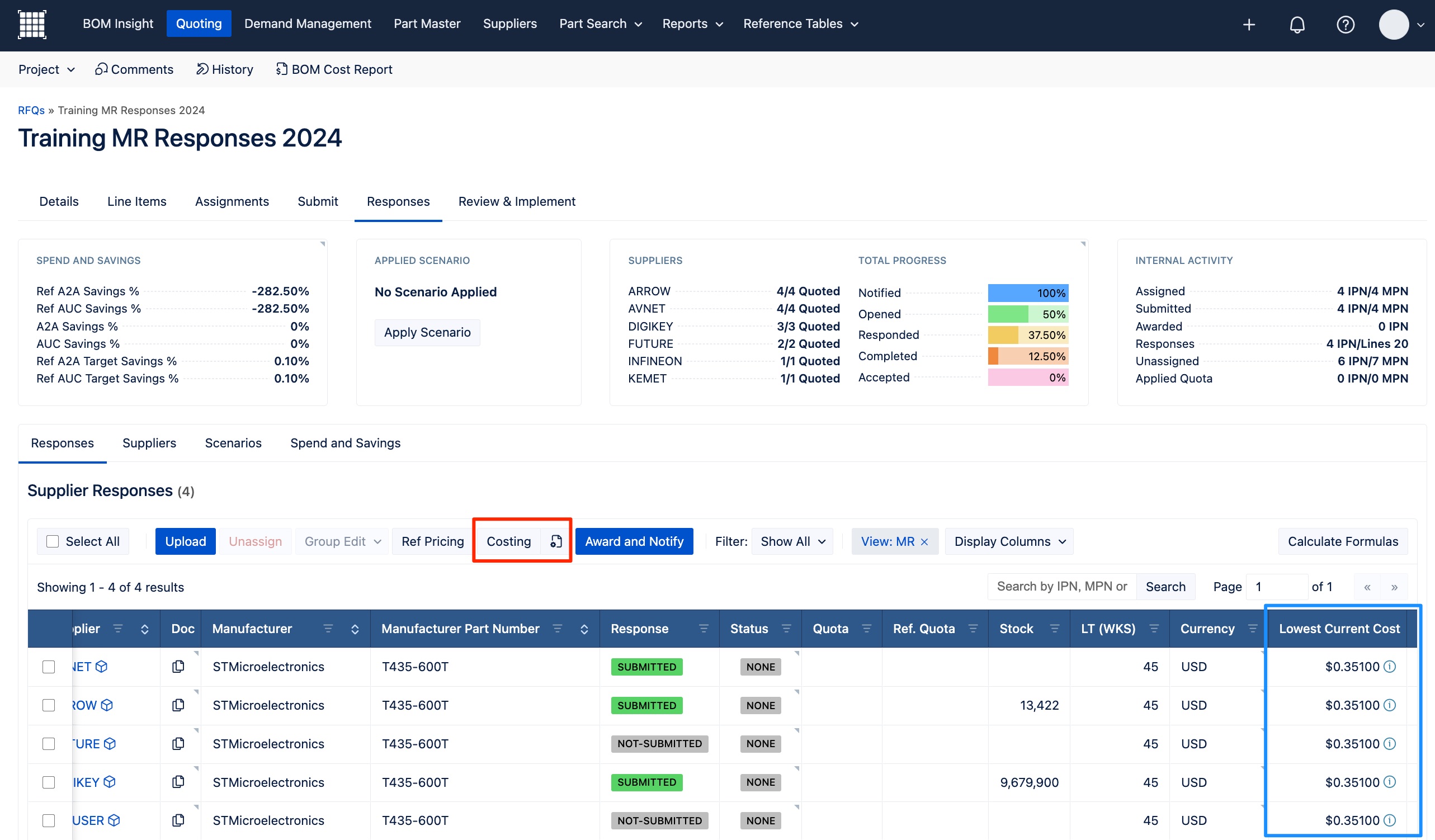The image size is (1435, 840).
Task: Switch to the Line Items tab
Action: coord(136,201)
